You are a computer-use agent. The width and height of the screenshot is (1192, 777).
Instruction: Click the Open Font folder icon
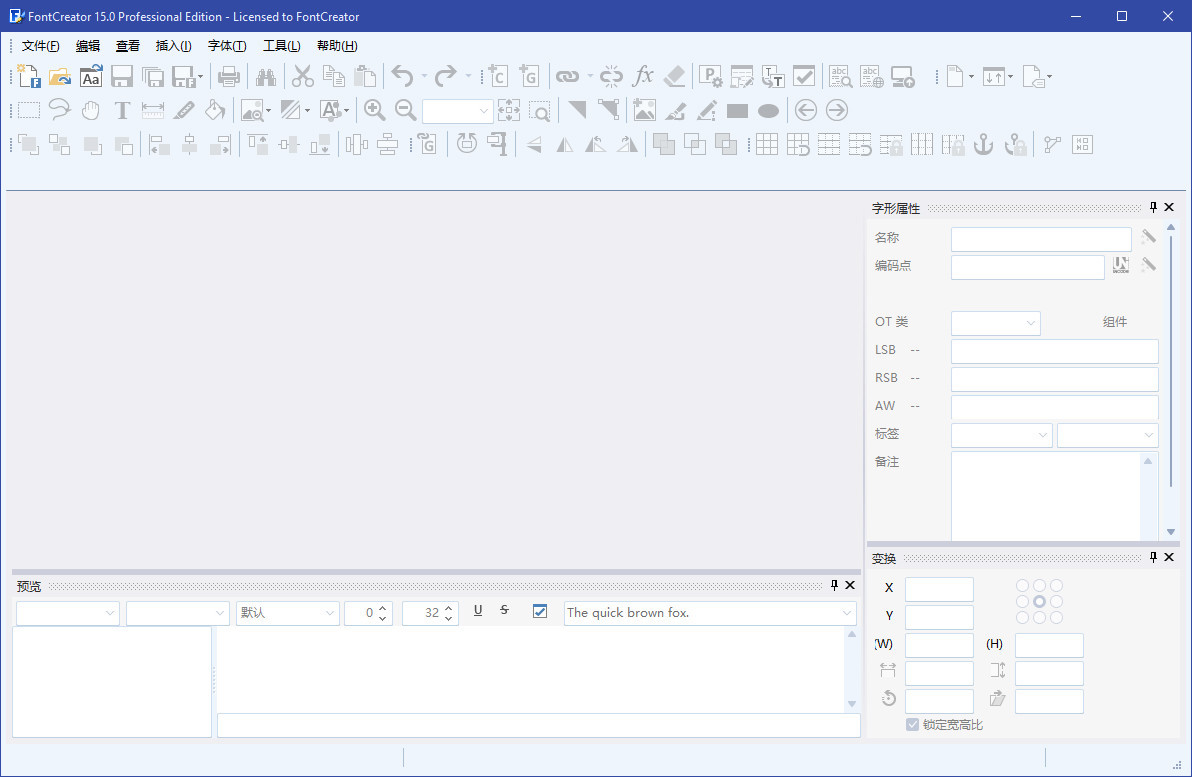pyautogui.click(x=60, y=76)
